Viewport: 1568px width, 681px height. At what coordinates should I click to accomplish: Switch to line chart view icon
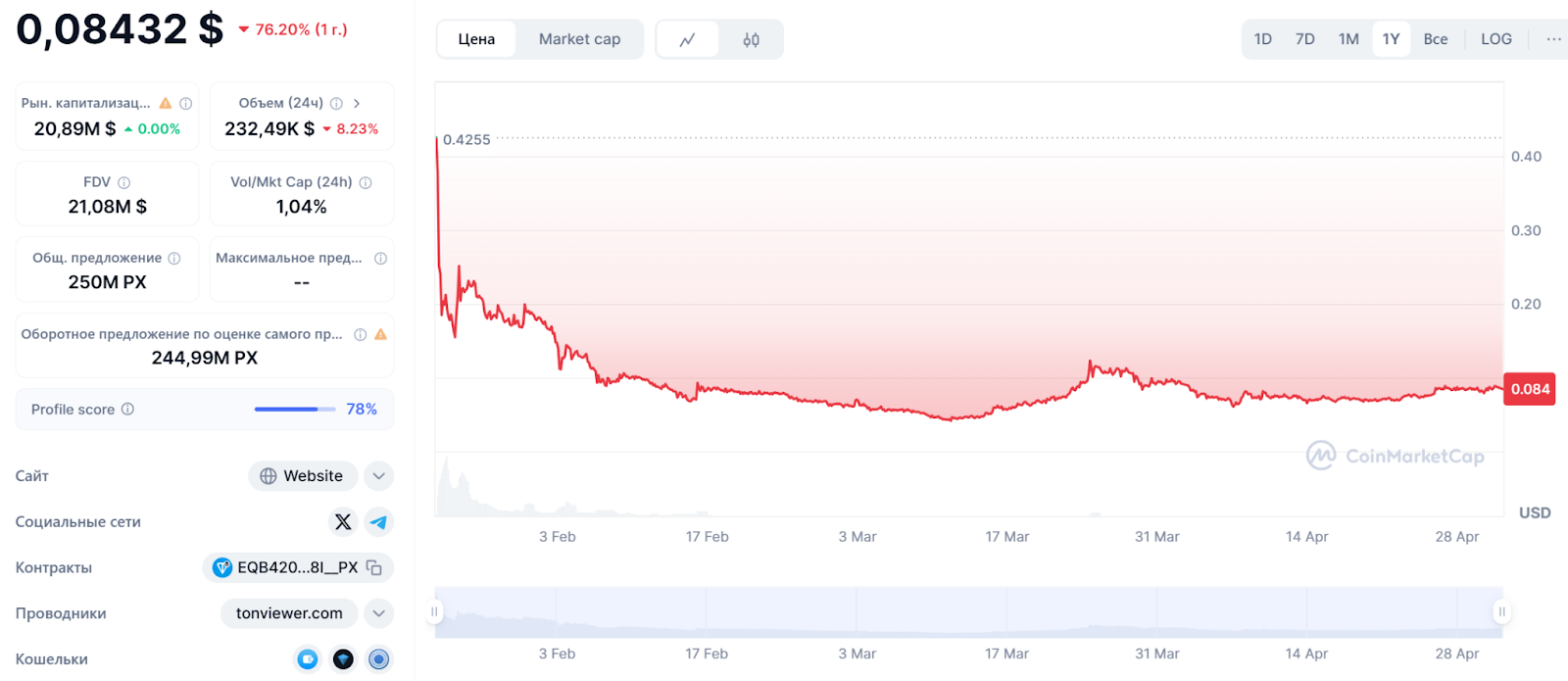687,39
